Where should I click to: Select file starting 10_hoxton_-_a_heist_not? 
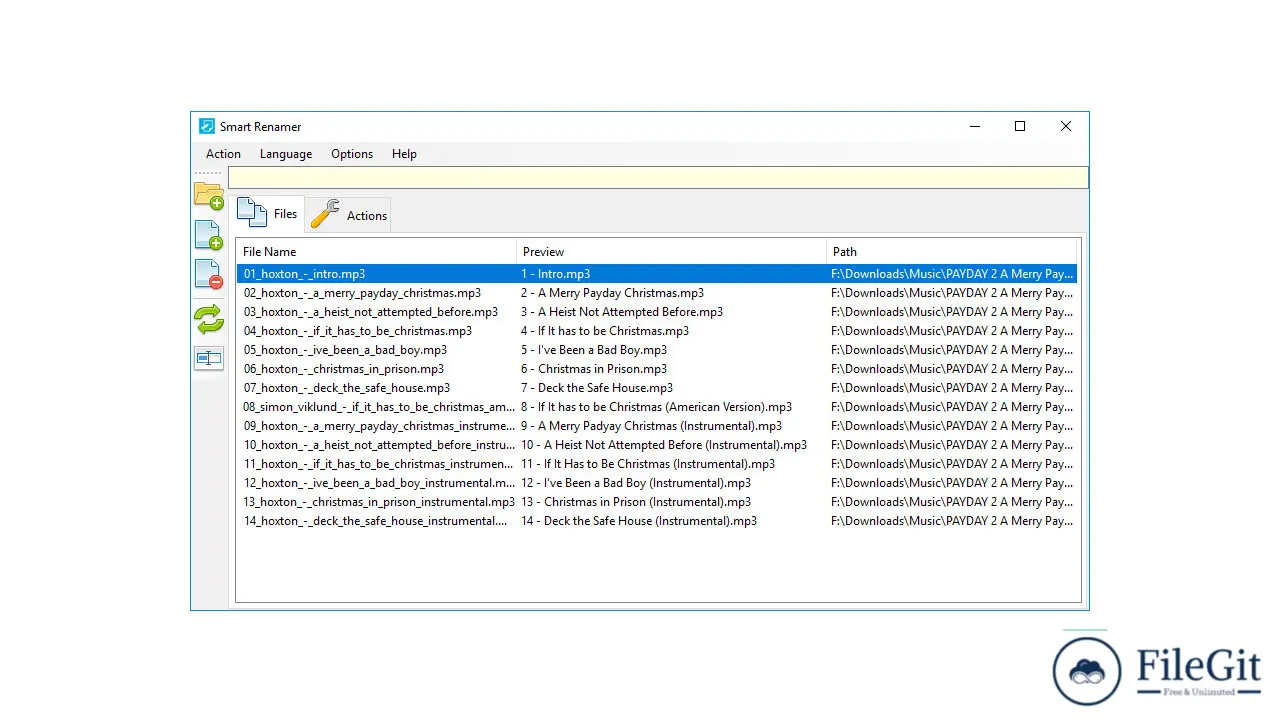tap(379, 445)
